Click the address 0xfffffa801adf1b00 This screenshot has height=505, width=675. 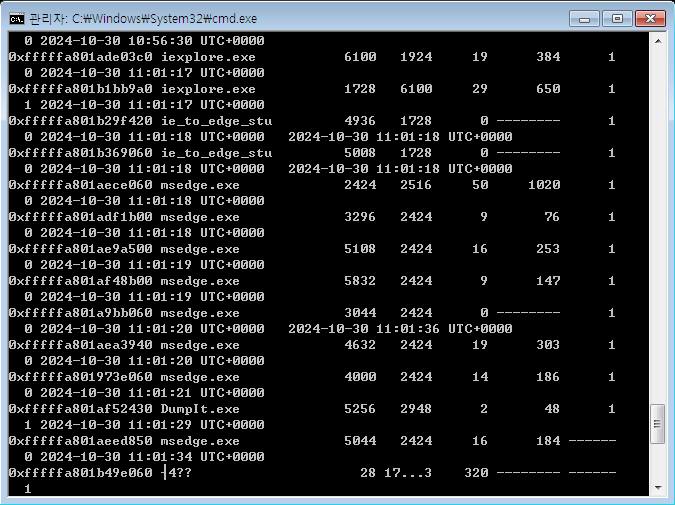[81, 217]
